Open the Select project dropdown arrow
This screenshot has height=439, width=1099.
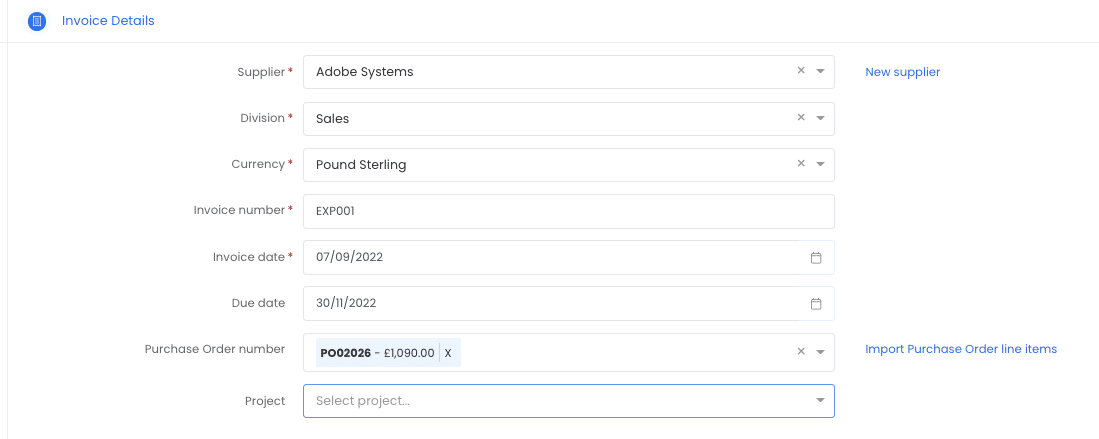(x=820, y=400)
